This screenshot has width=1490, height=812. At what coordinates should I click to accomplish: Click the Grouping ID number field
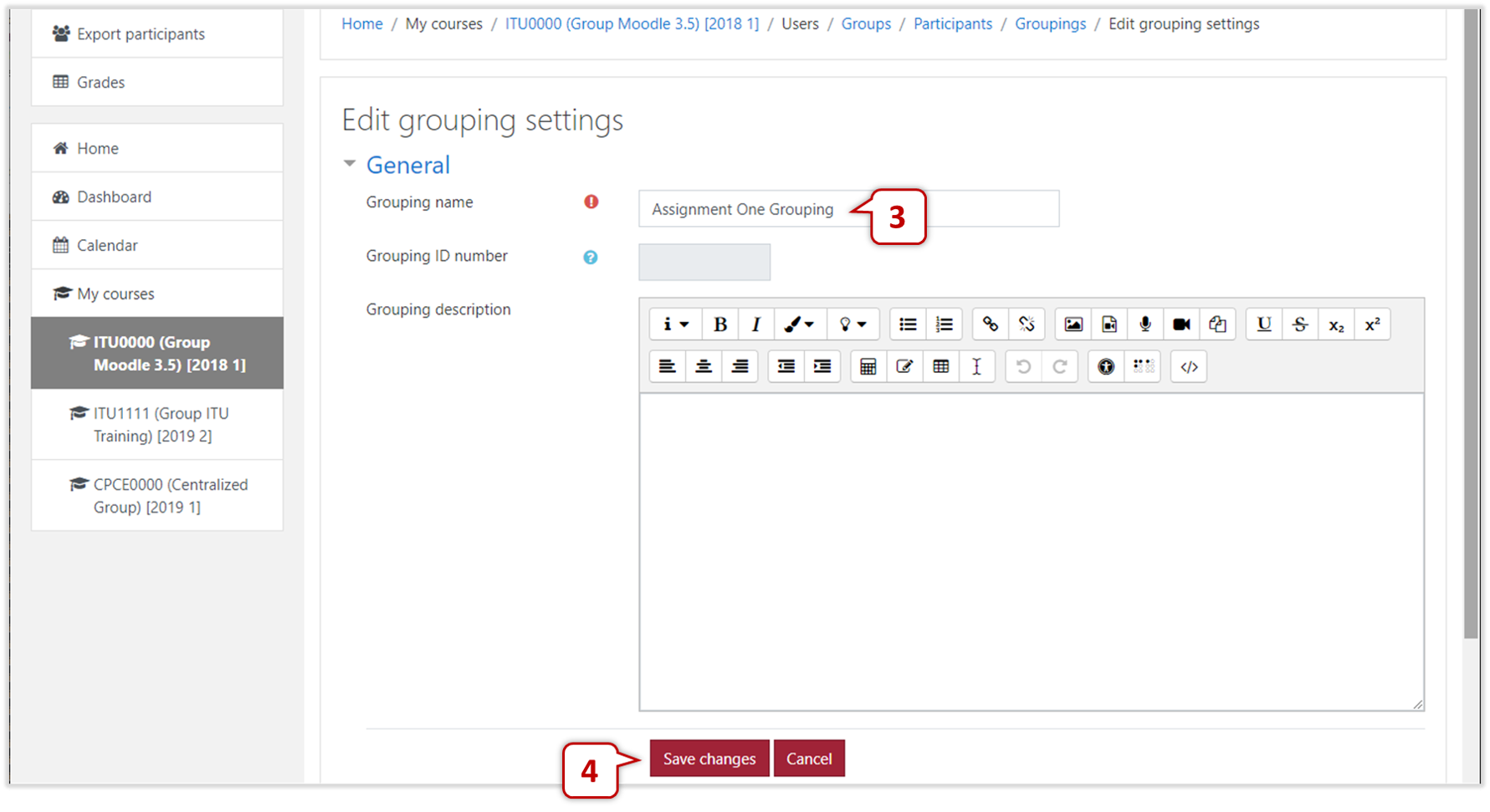point(704,263)
